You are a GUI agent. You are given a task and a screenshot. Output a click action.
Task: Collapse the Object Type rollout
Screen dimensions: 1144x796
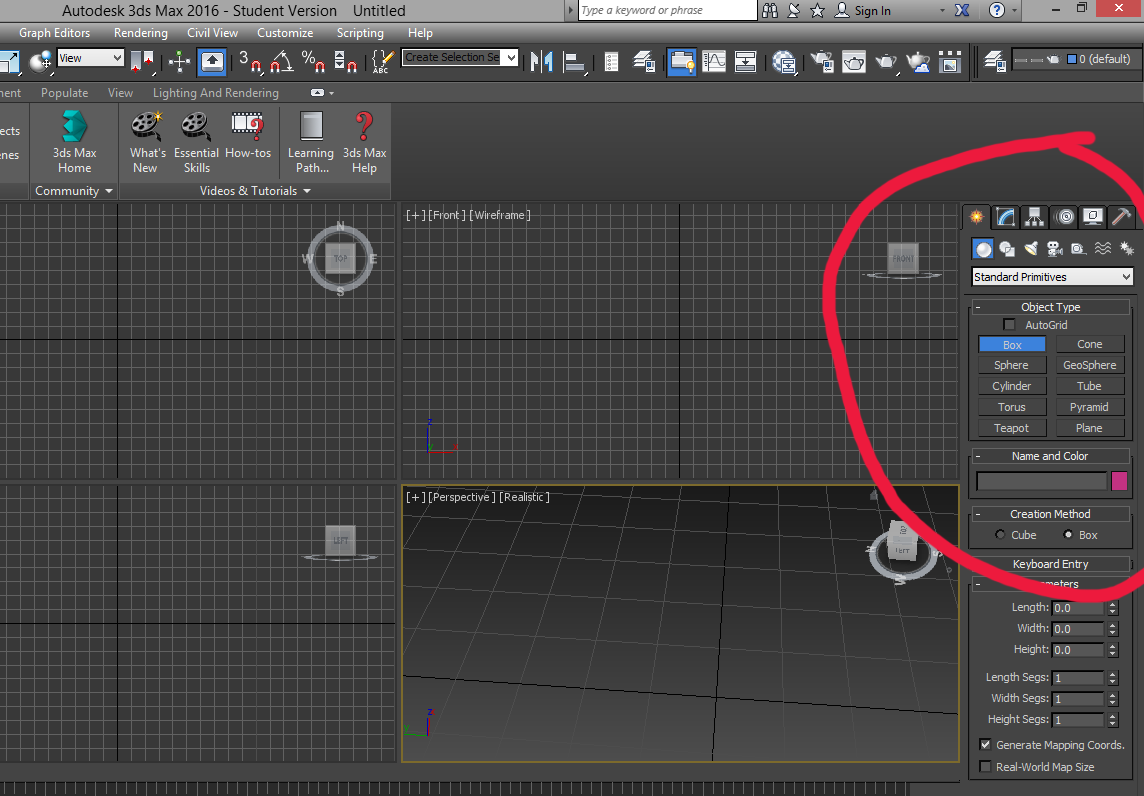point(1050,307)
